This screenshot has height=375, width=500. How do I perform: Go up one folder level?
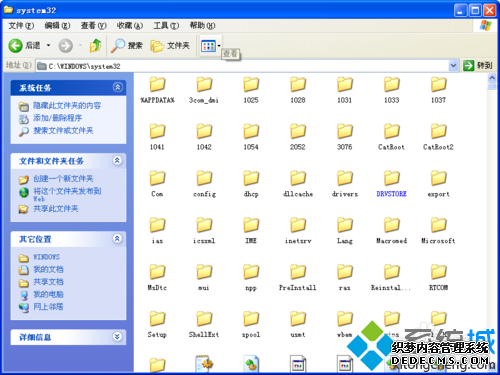[95, 46]
